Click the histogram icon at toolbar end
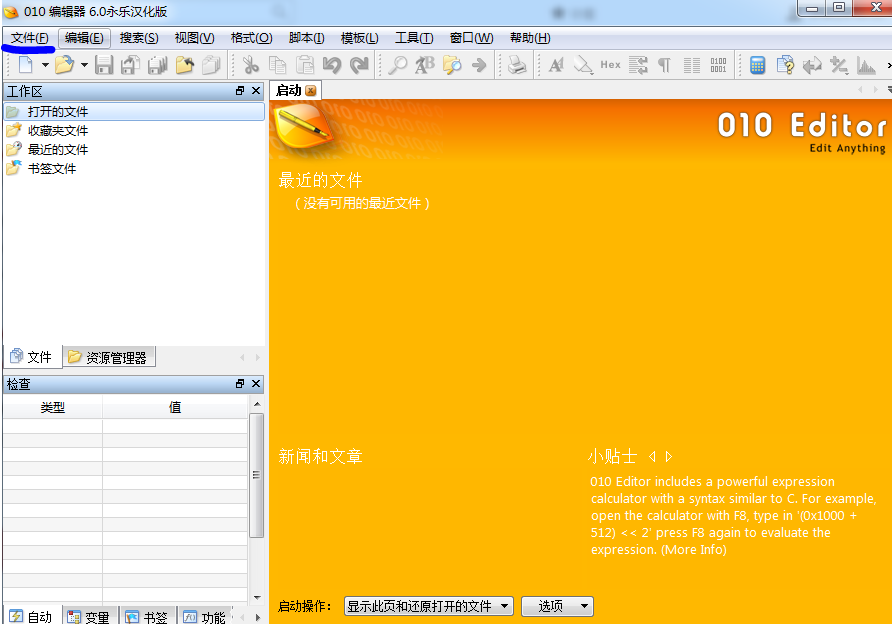 867,64
